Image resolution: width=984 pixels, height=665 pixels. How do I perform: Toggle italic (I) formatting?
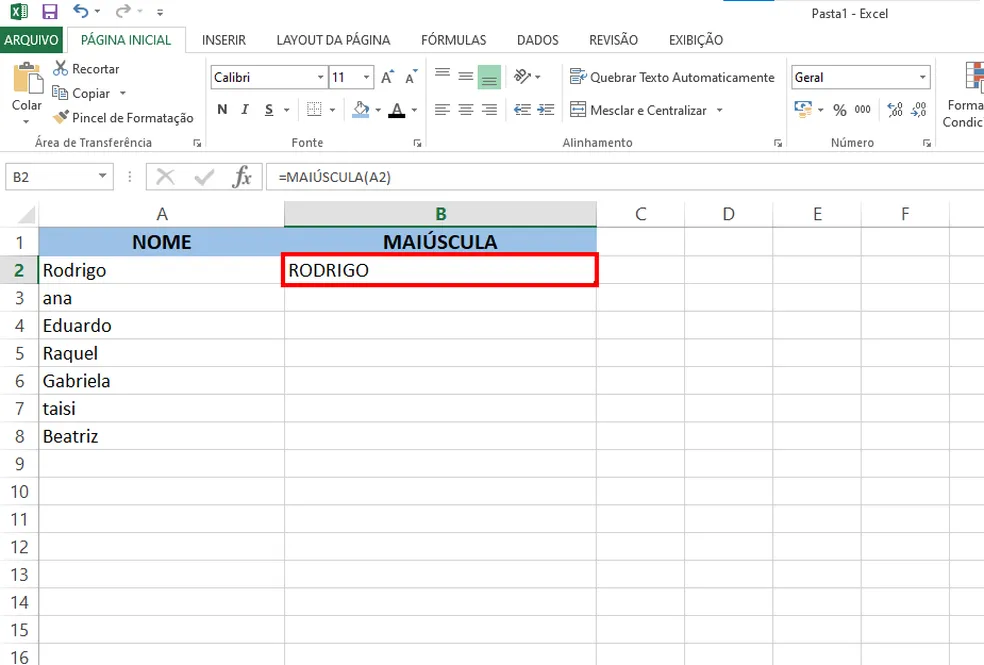[x=244, y=110]
